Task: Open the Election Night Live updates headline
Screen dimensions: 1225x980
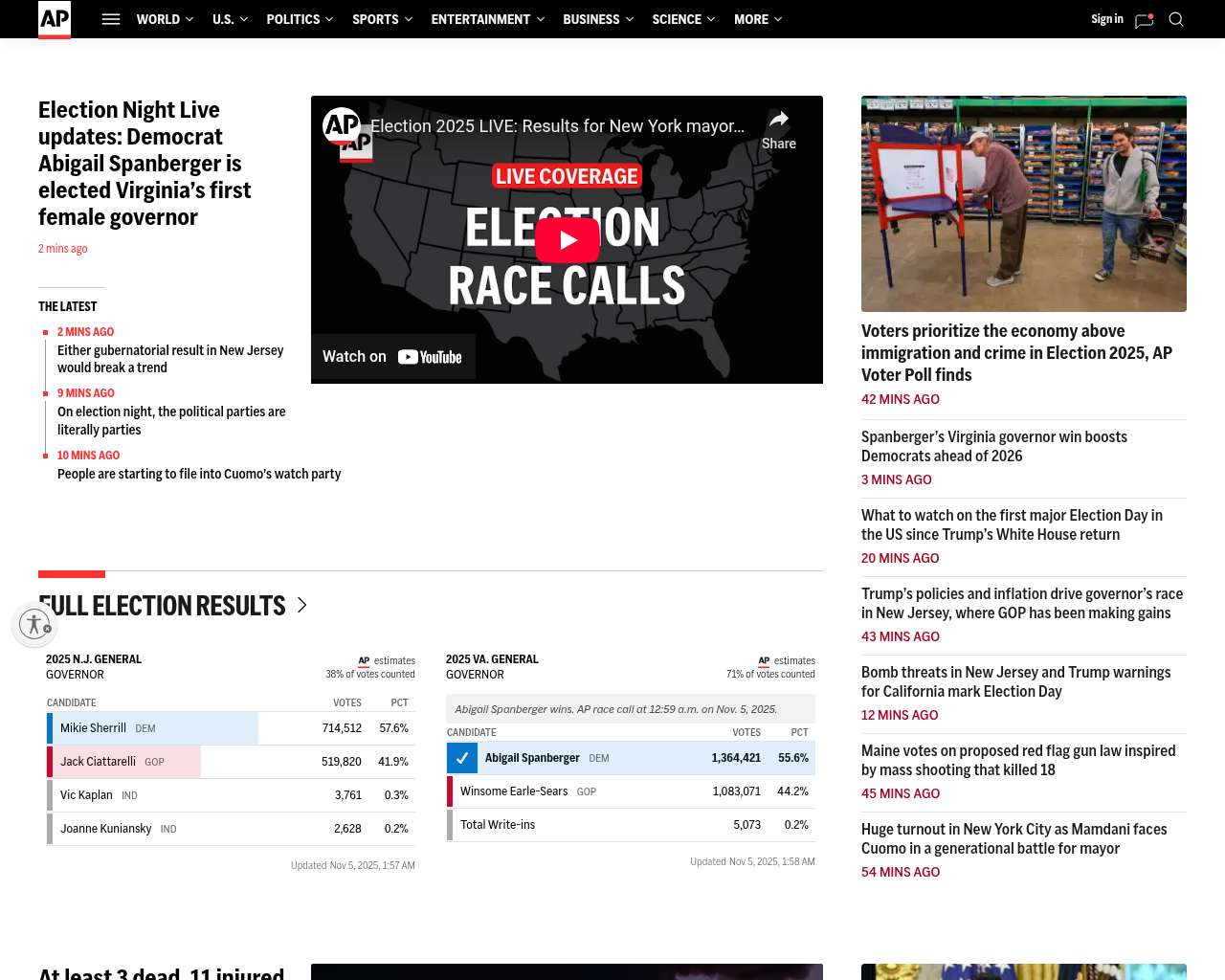Action: 145,164
